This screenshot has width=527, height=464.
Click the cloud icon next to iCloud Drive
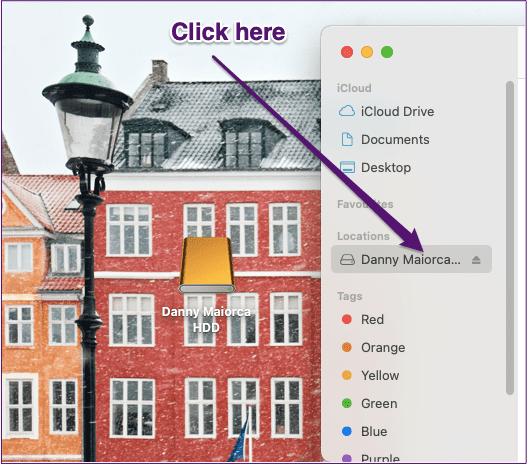click(x=347, y=111)
